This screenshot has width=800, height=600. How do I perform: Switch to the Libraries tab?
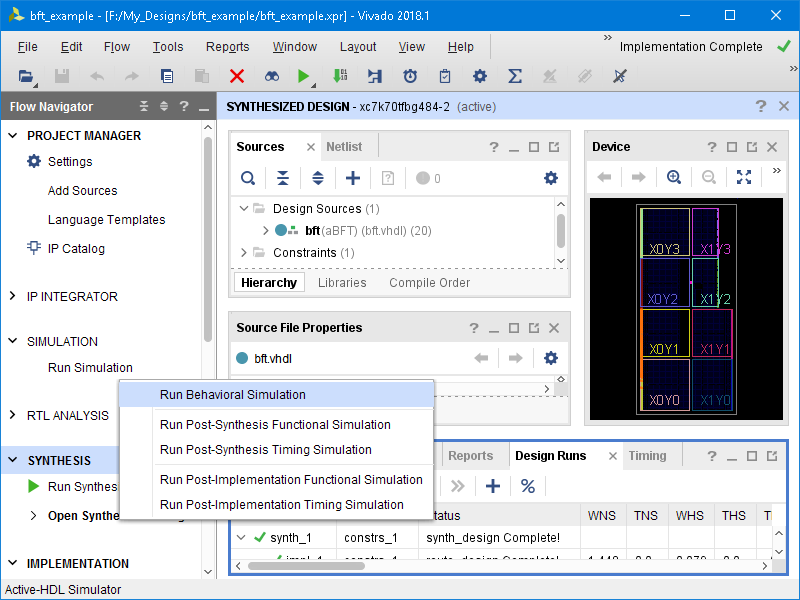click(x=342, y=283)
